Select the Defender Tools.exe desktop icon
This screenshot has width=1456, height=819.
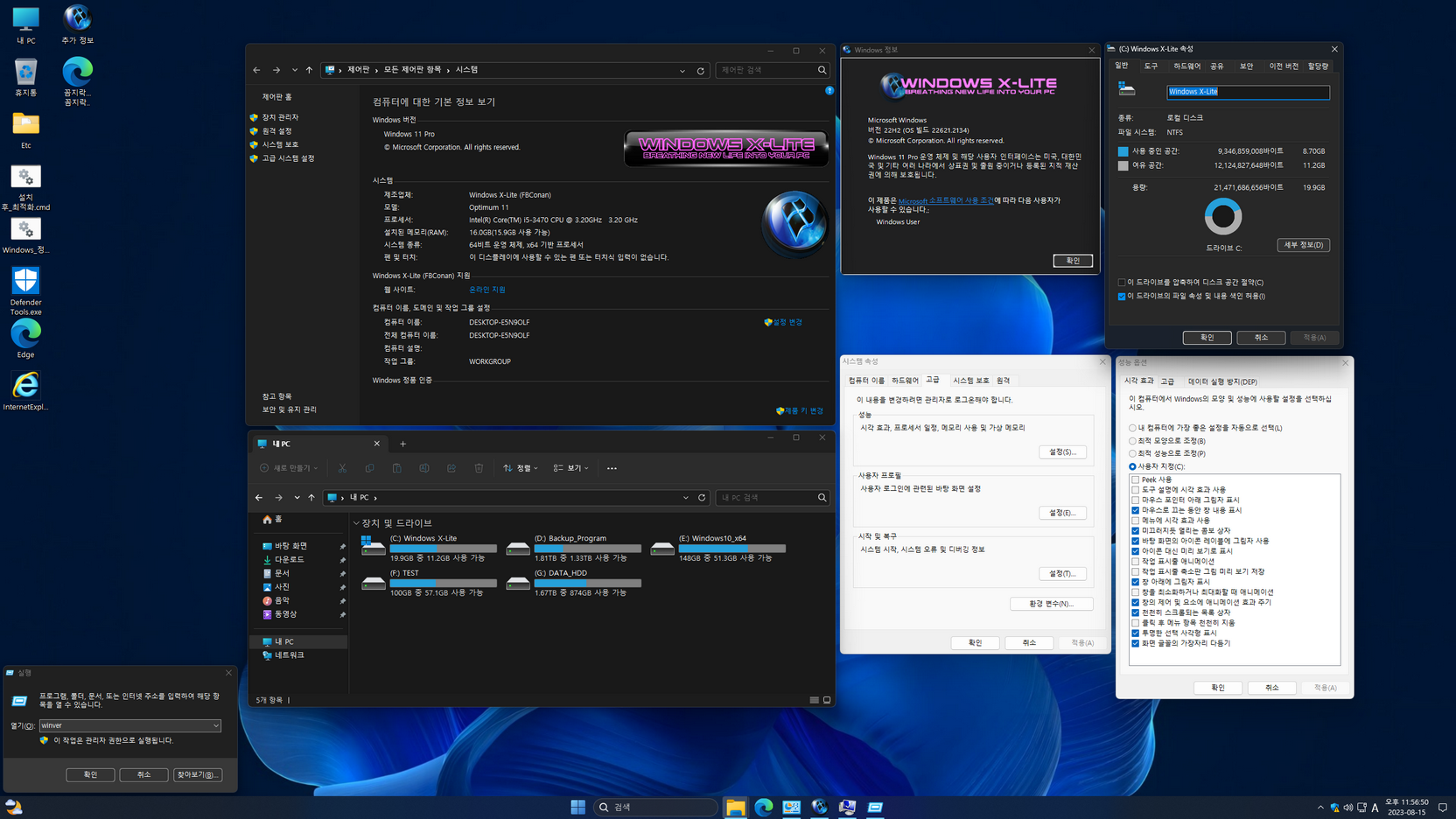coord(25,291)
